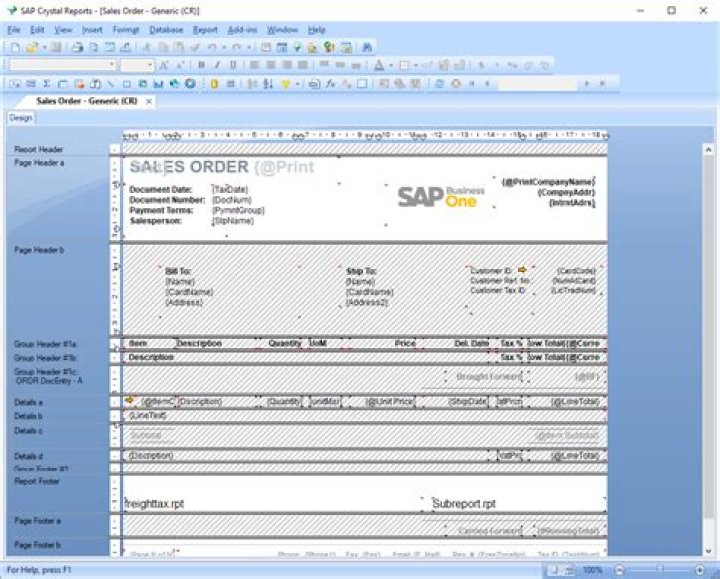Click the yellow Field Explorer icon

click(214, 84)
